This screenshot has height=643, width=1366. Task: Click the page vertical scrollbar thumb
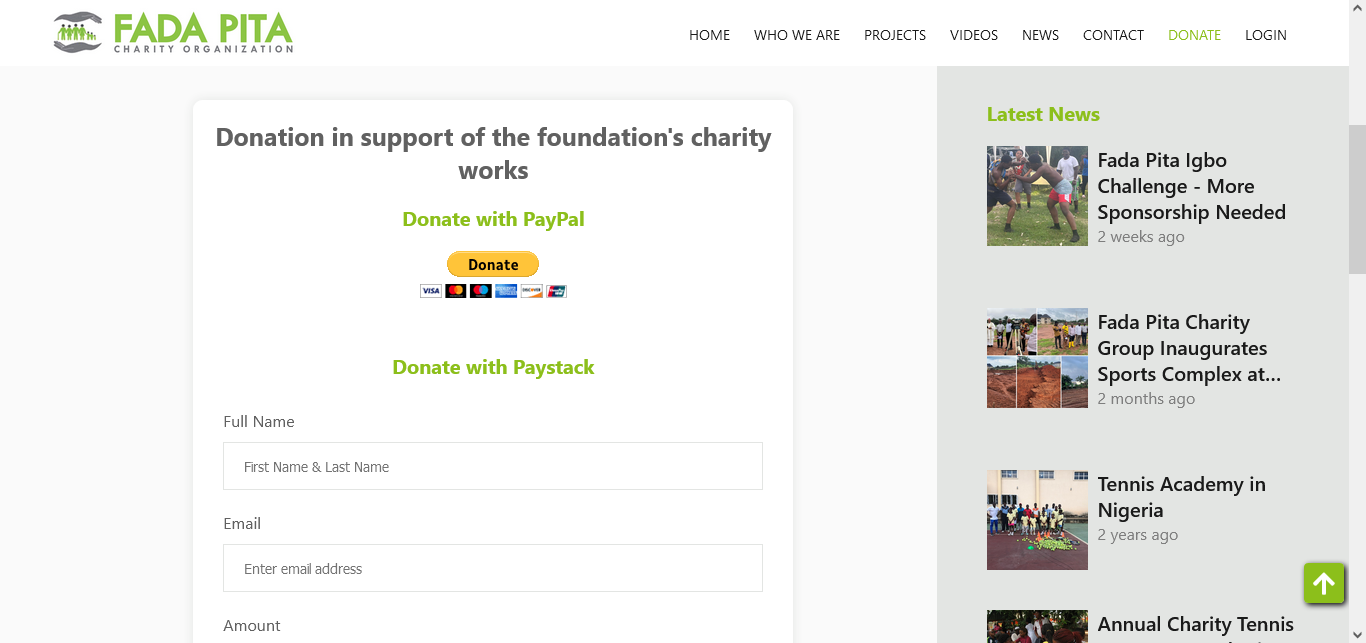click(1357, 199)
